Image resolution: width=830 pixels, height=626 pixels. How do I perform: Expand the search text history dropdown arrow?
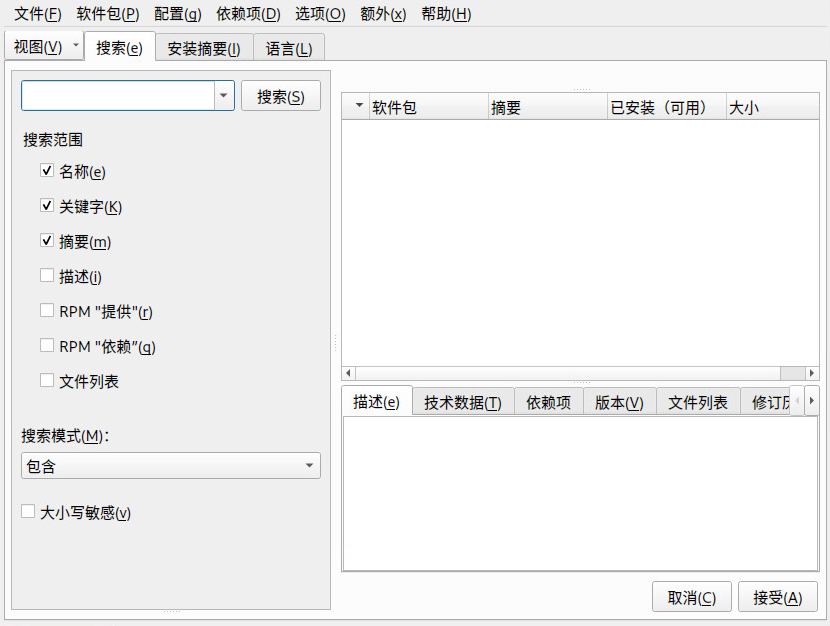point(223,96)
